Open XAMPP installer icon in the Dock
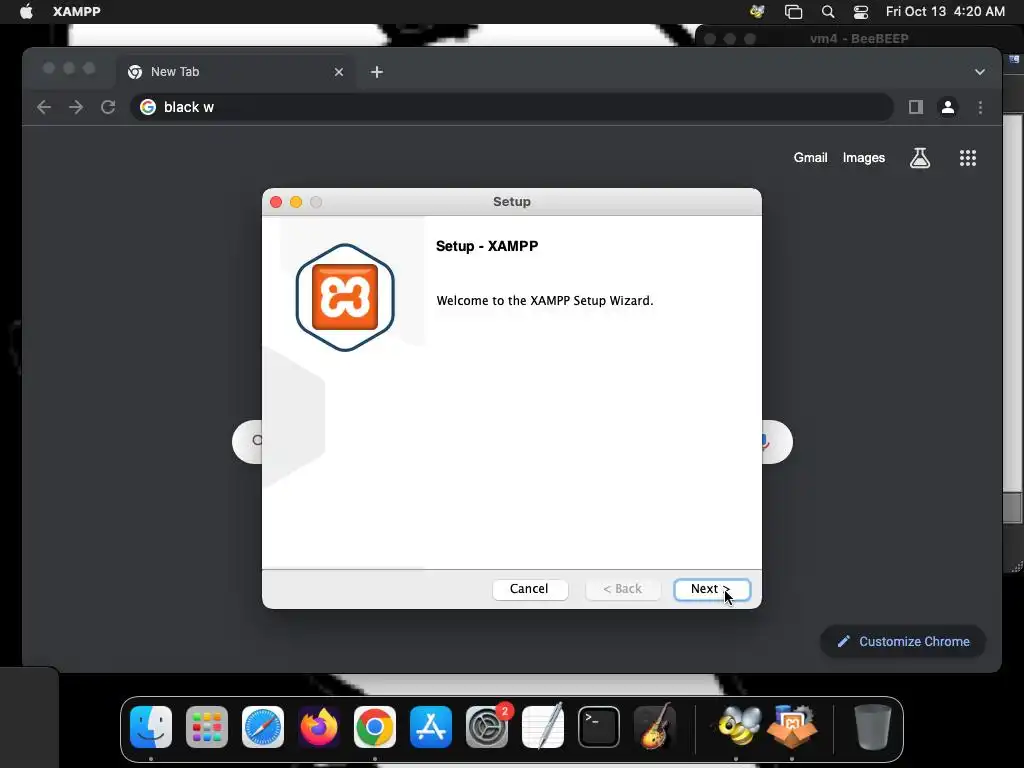This screenshot has height=768, width=1024. (x=792, y=726)
